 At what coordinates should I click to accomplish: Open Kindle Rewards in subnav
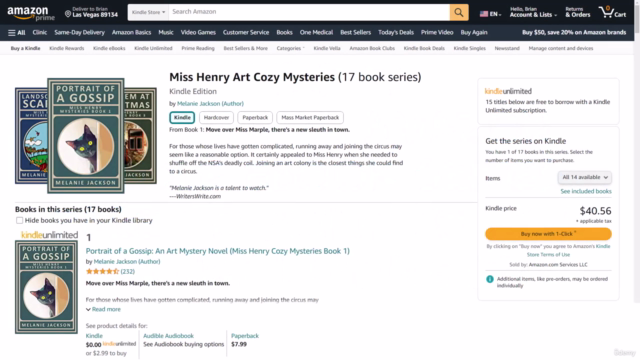(67, 48)
